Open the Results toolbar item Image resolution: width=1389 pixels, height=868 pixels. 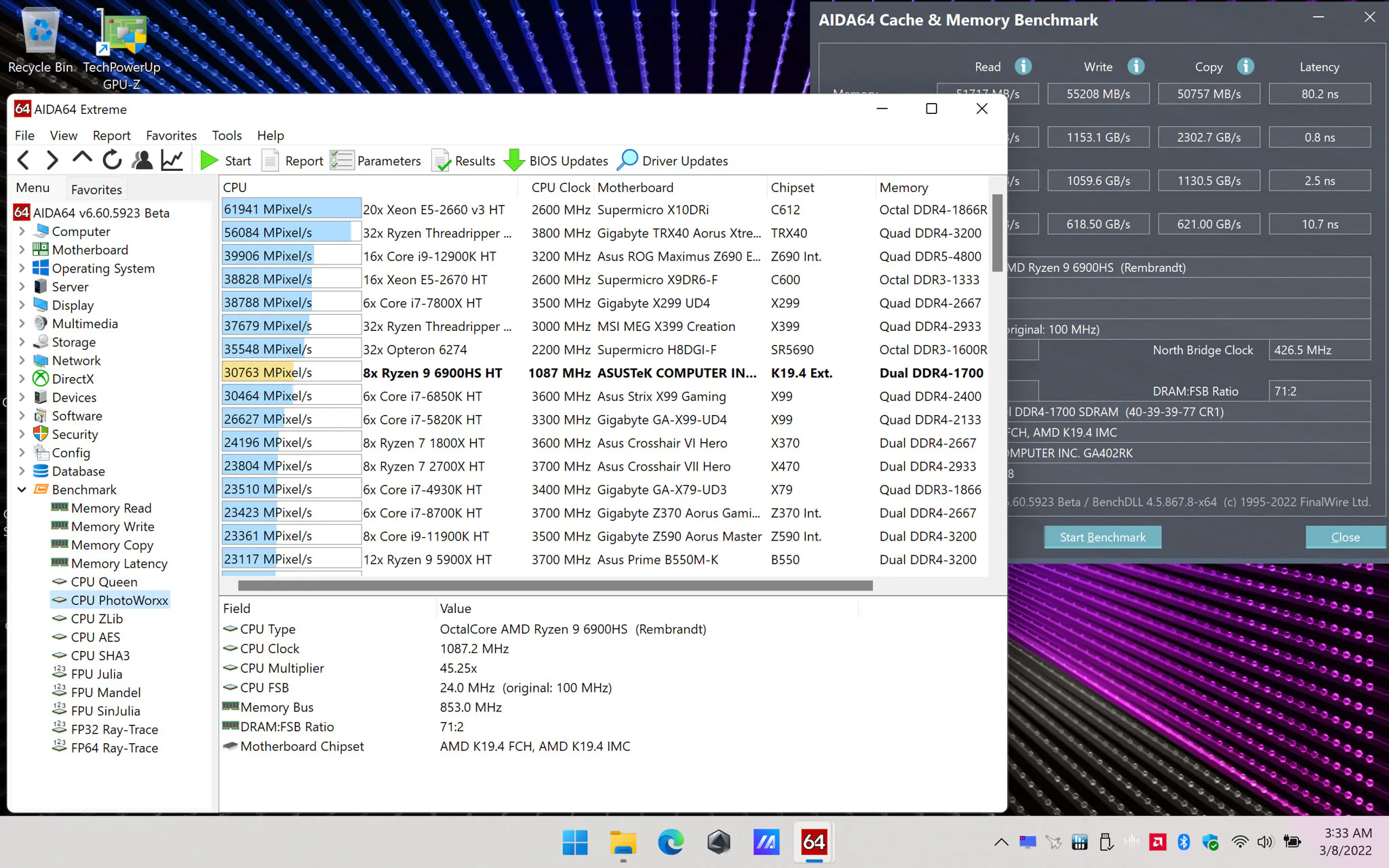click(463, 161)
